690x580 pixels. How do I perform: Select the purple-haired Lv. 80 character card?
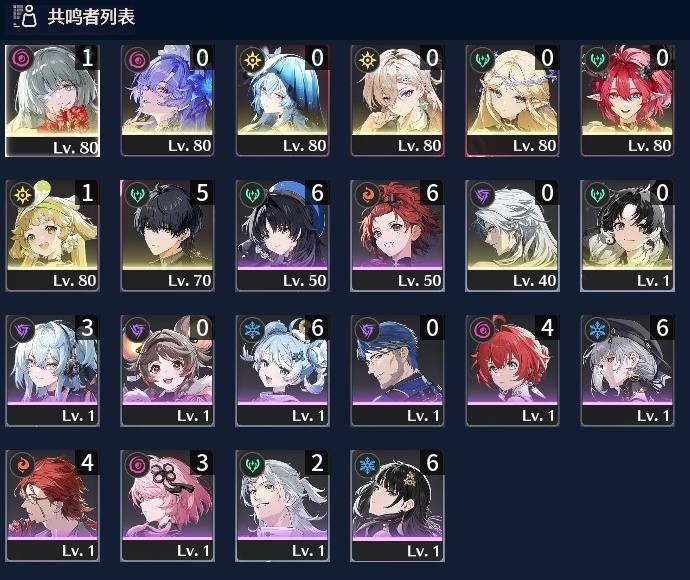(x=167, y=100)
